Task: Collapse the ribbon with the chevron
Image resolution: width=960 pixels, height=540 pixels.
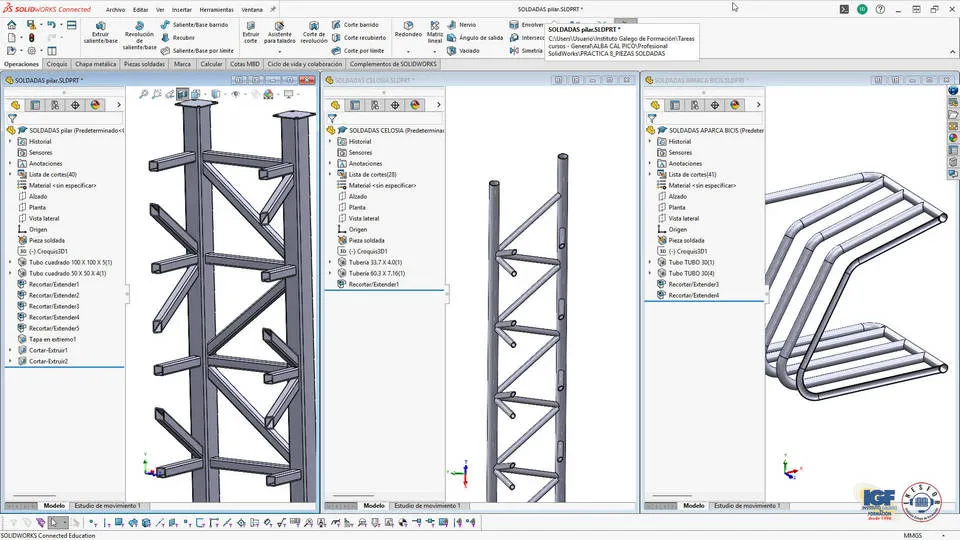Action: pos(952,51)
